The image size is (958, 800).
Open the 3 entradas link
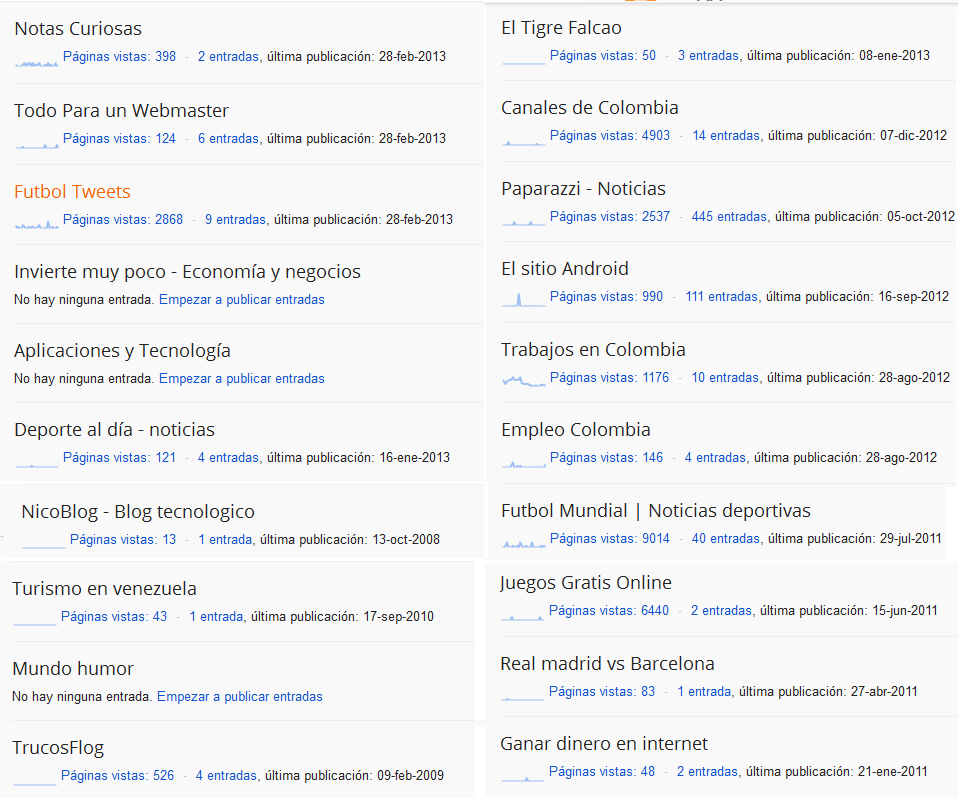click(x=708, y=56)
